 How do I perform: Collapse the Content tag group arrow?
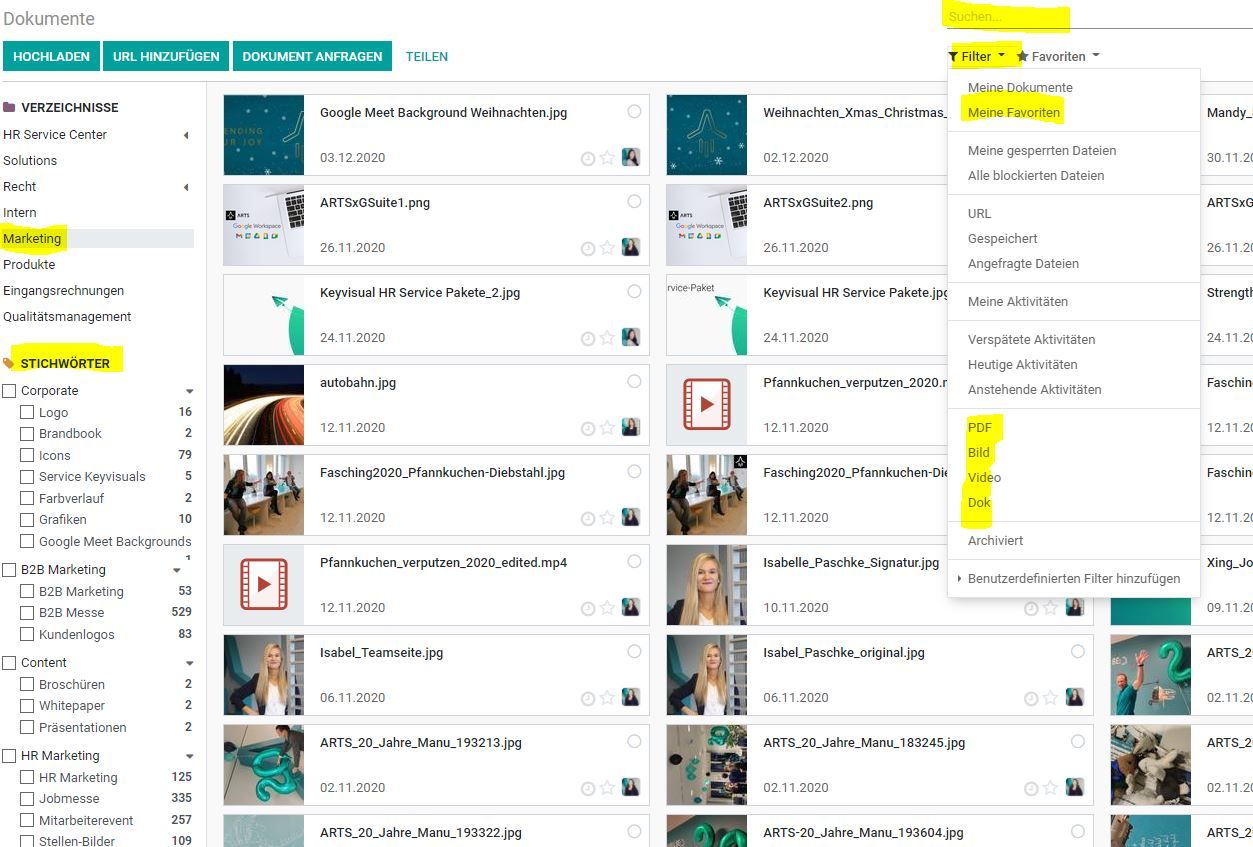(x=190, y=664)
